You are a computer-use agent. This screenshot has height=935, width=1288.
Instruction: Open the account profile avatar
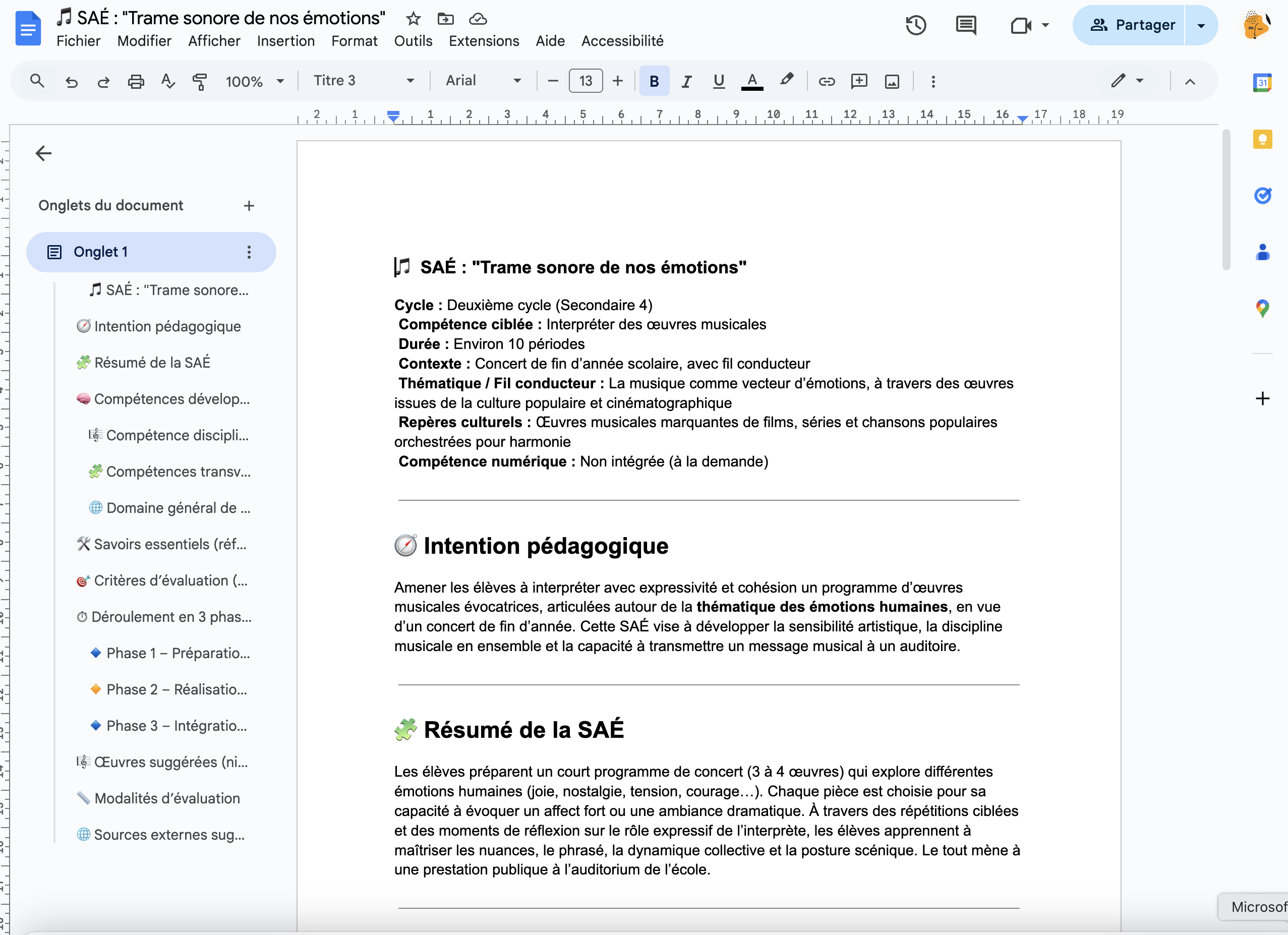point(1256,26)
